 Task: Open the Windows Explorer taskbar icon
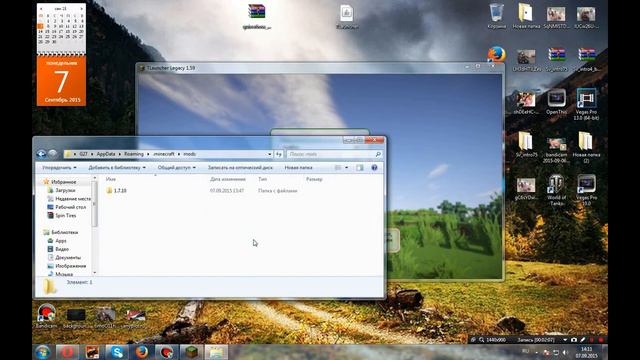pyautogui.click(x=216, y=352)
